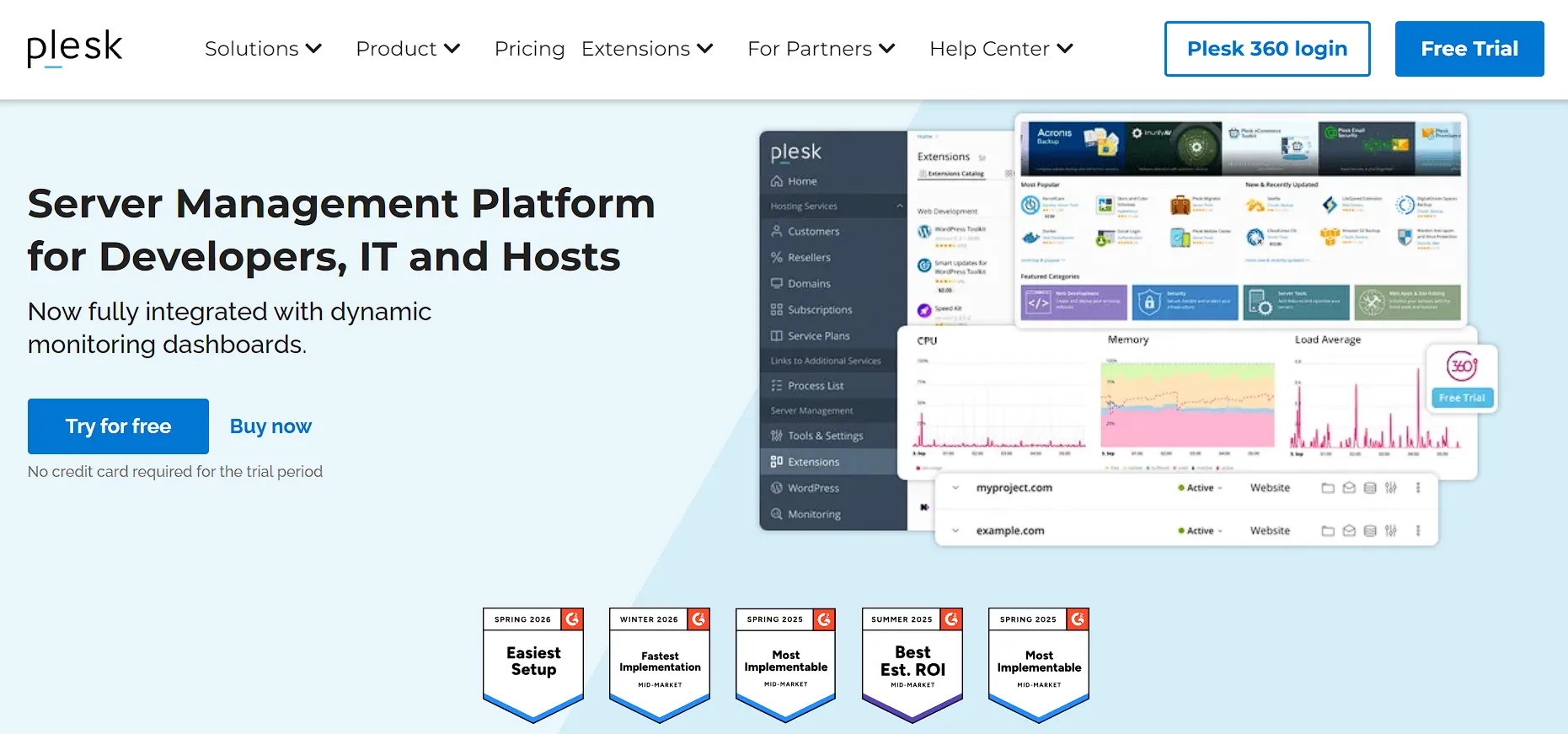Open the Extensions Catalog tab
This screenshot has height=734, width=1568.
click(x=952, y=174)
